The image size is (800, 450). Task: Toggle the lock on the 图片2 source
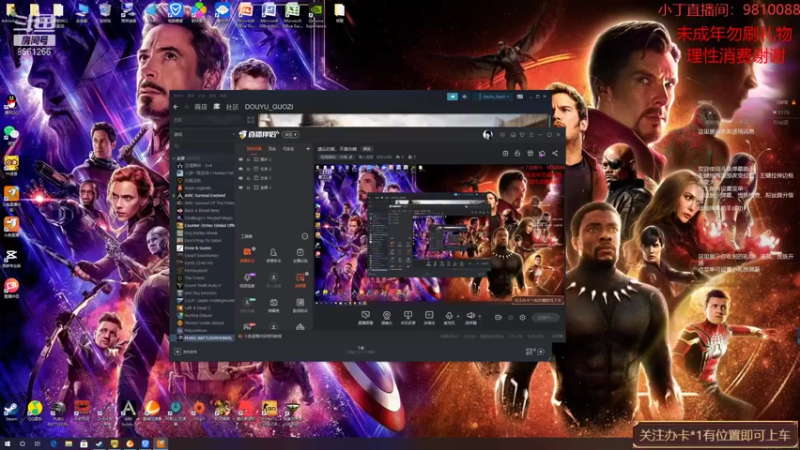tap(248, 159)
